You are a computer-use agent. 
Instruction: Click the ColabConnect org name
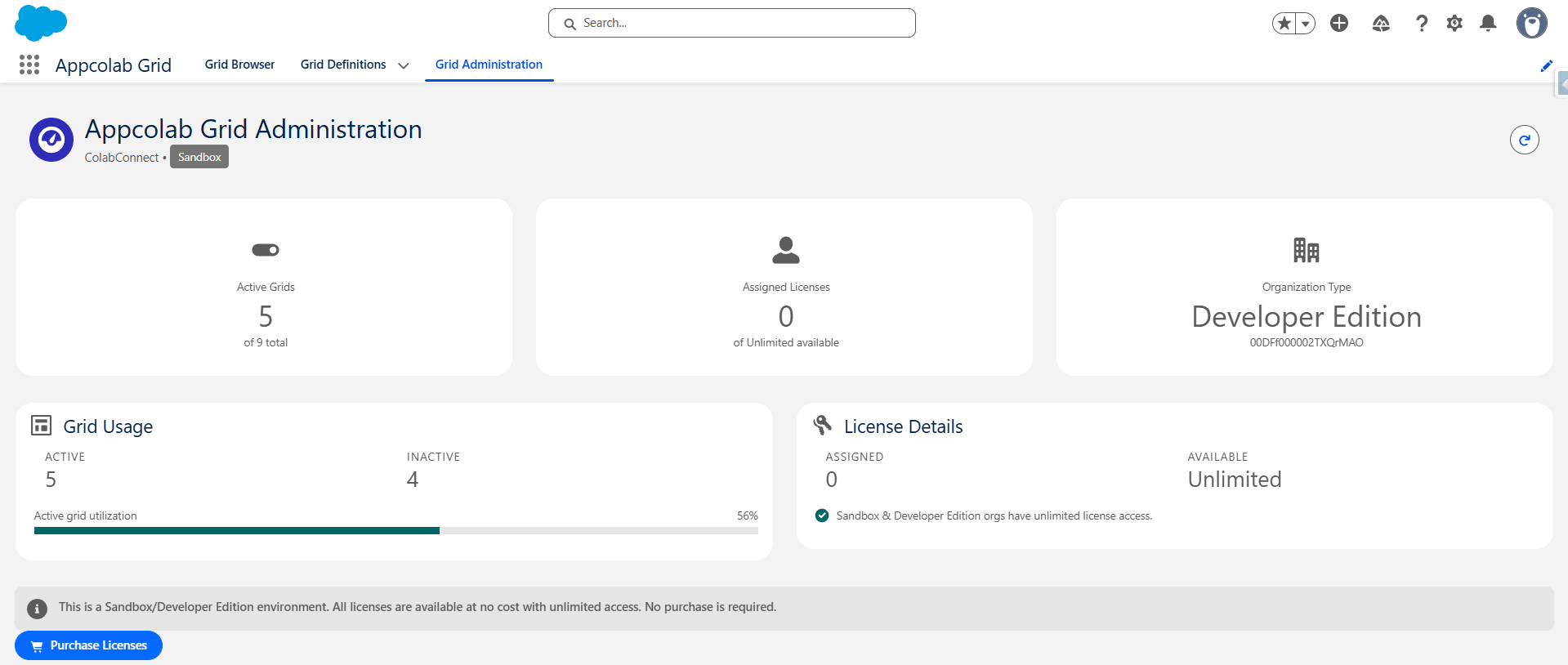[122, 158]
